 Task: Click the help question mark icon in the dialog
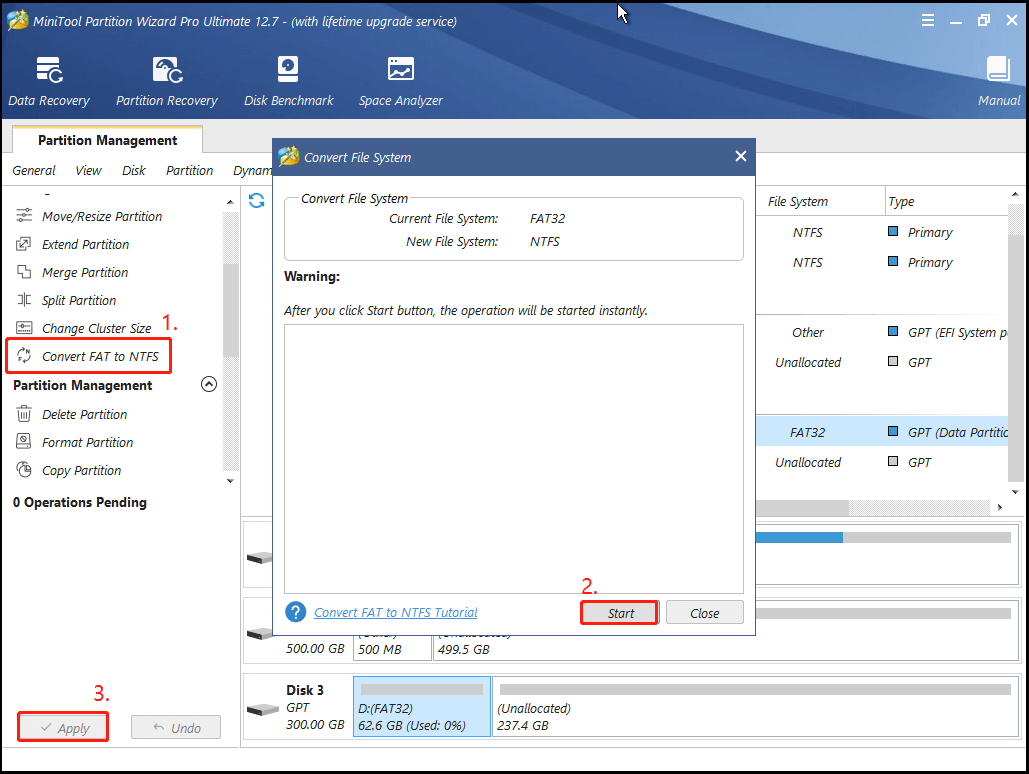point(295,612)
